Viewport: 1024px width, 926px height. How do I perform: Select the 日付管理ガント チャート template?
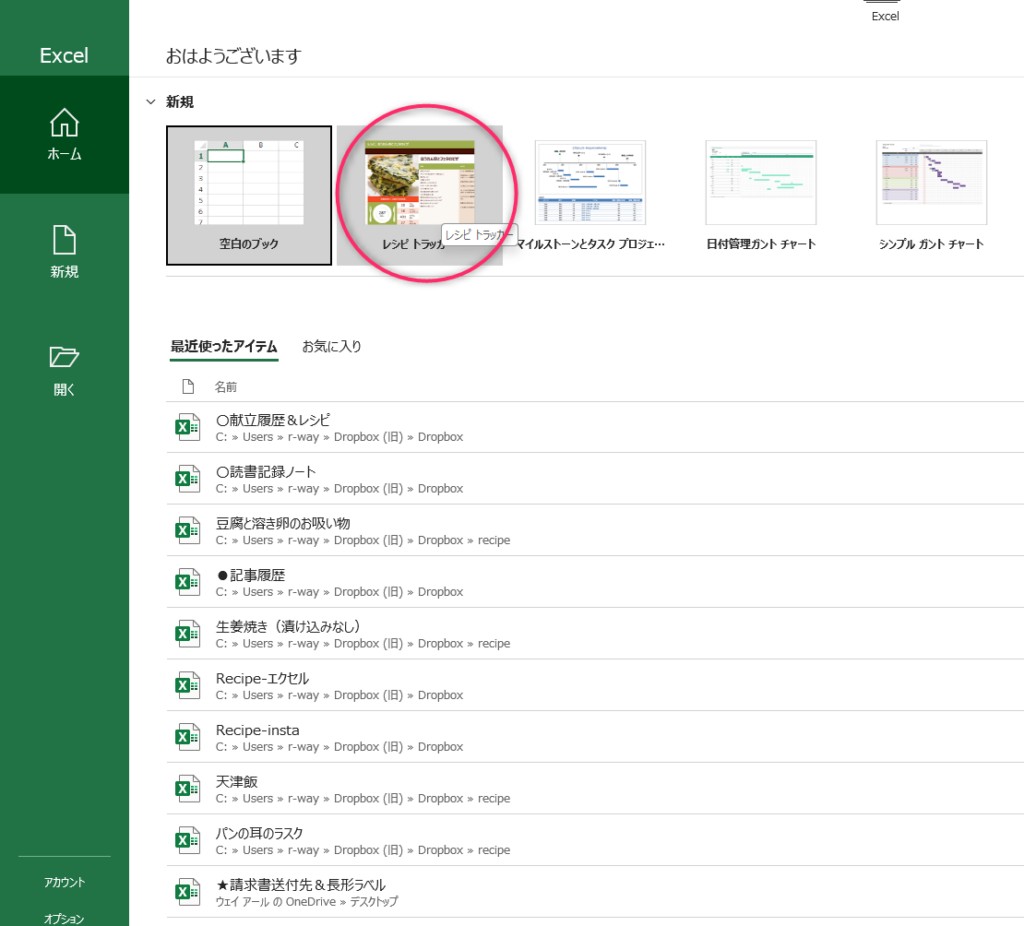[x=760, y=195]
